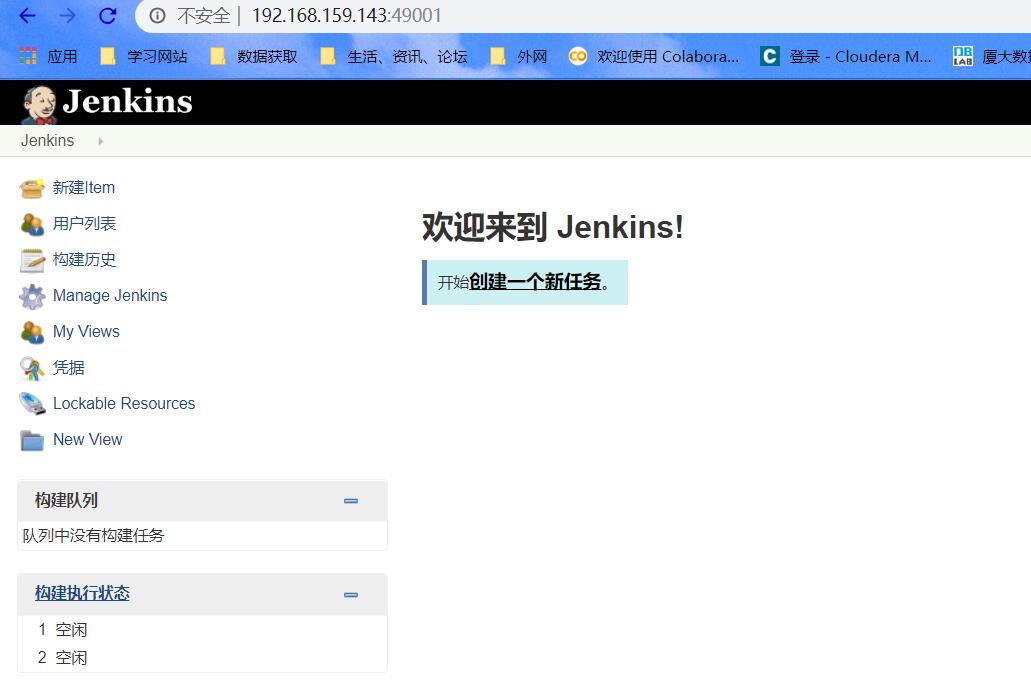Click the 创建一个新任务 link
The image size is (1031, 693).
pos(535,282)
